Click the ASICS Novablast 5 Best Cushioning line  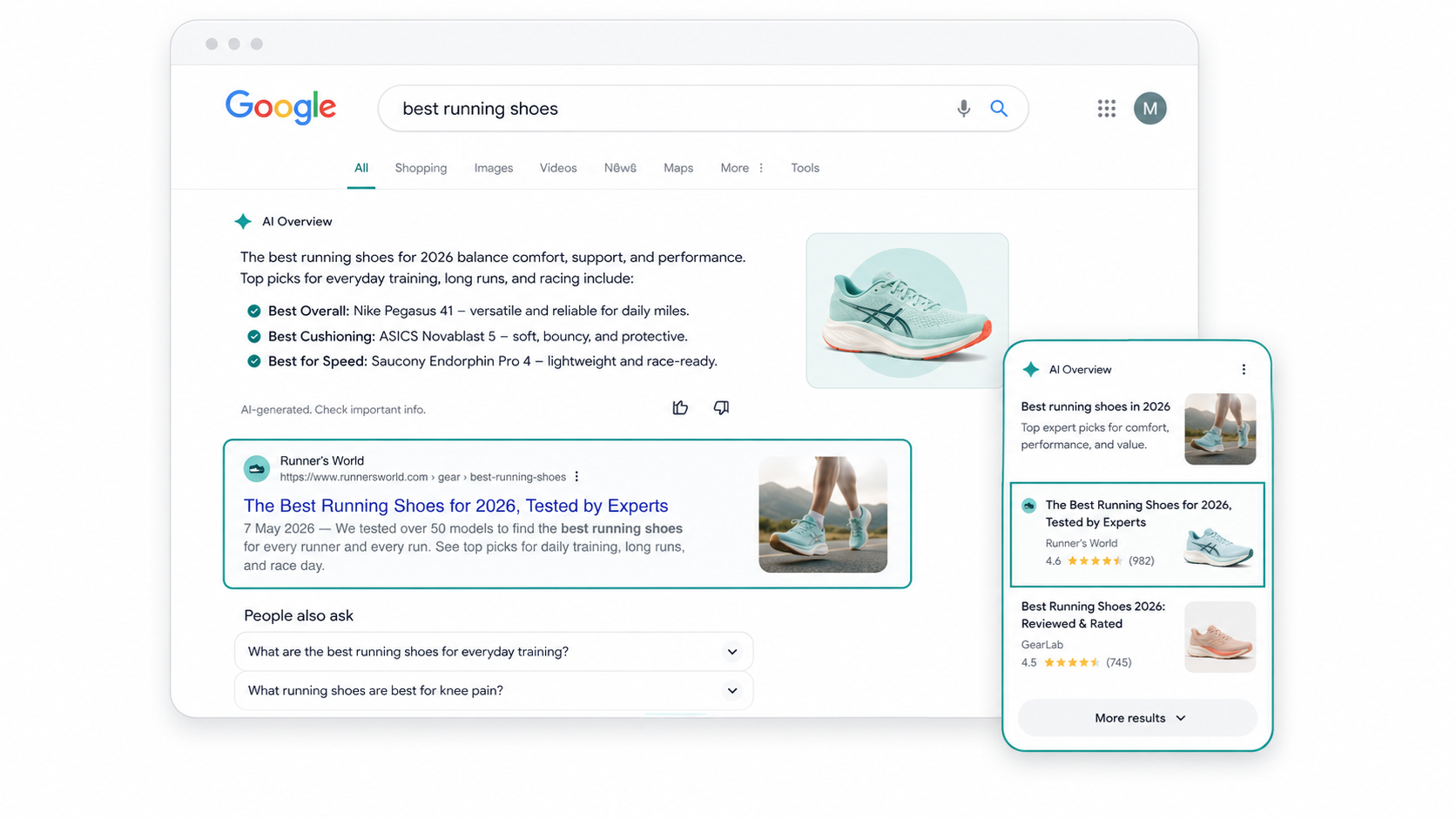click(x=477, y=336)
